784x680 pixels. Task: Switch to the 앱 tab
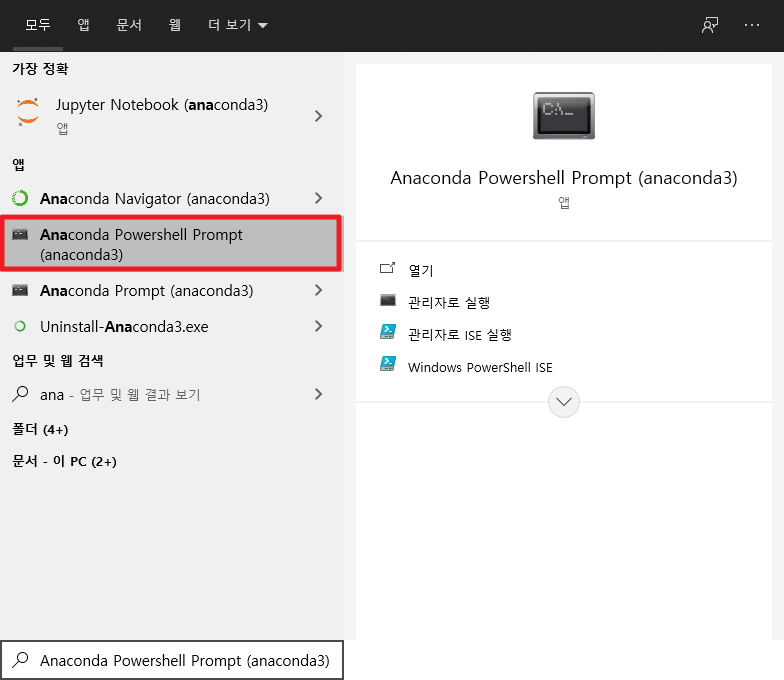(84, 25)
